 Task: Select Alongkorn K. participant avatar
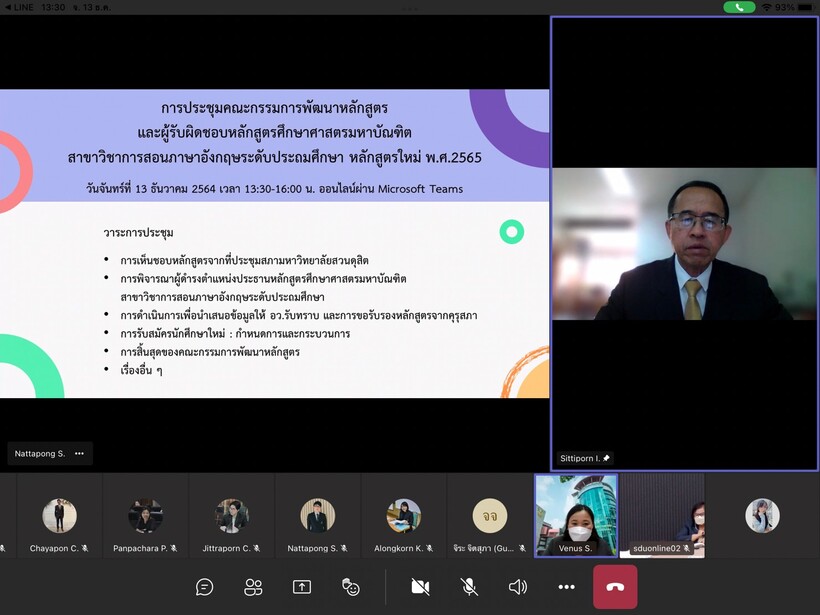(404, 516)
